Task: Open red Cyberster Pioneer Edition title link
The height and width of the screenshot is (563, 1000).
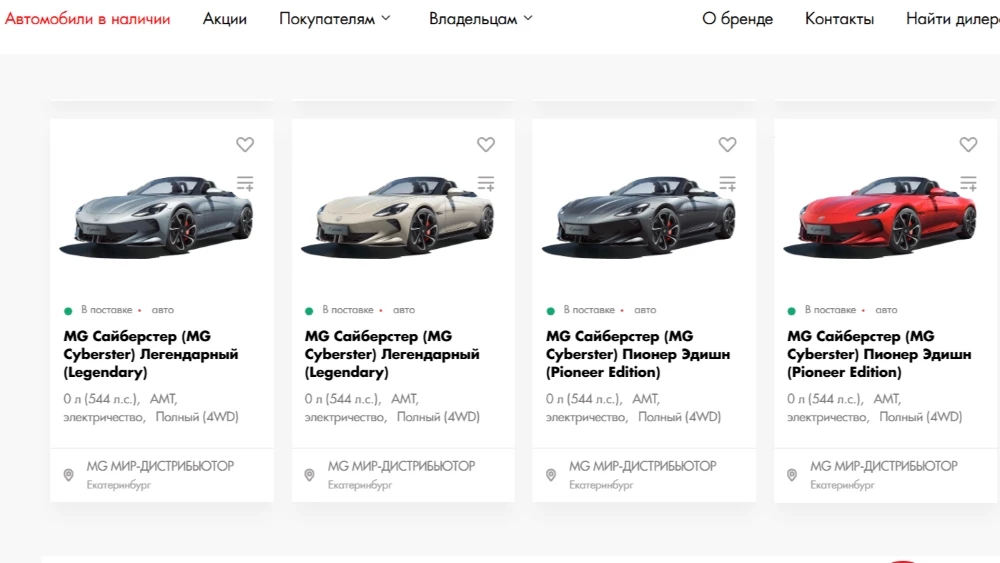Action: coord(879,354)
